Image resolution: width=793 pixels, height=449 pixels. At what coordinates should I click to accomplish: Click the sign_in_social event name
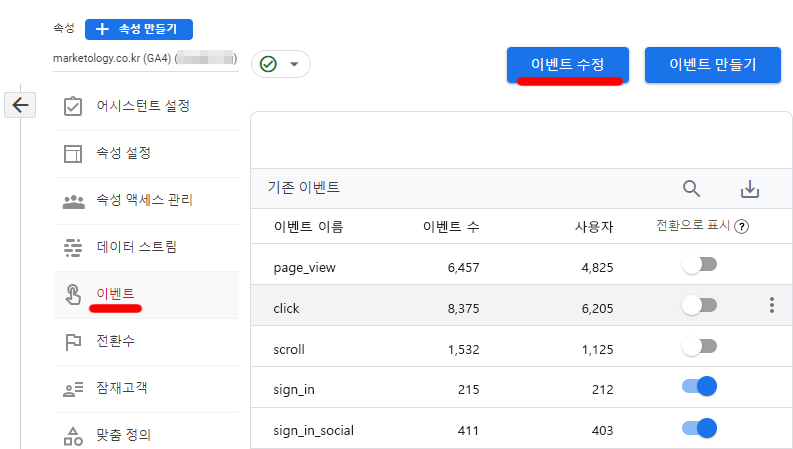point(314,431)
